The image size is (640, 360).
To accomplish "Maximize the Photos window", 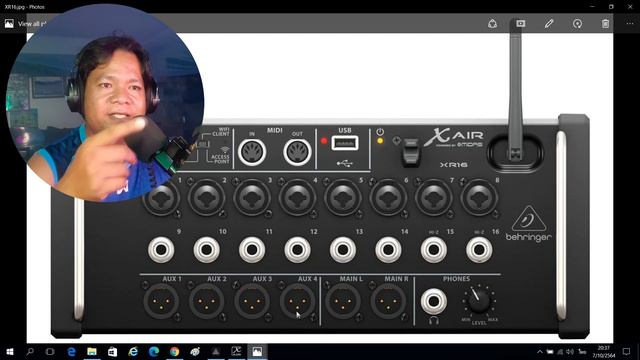I will click(x=611, y=7).
